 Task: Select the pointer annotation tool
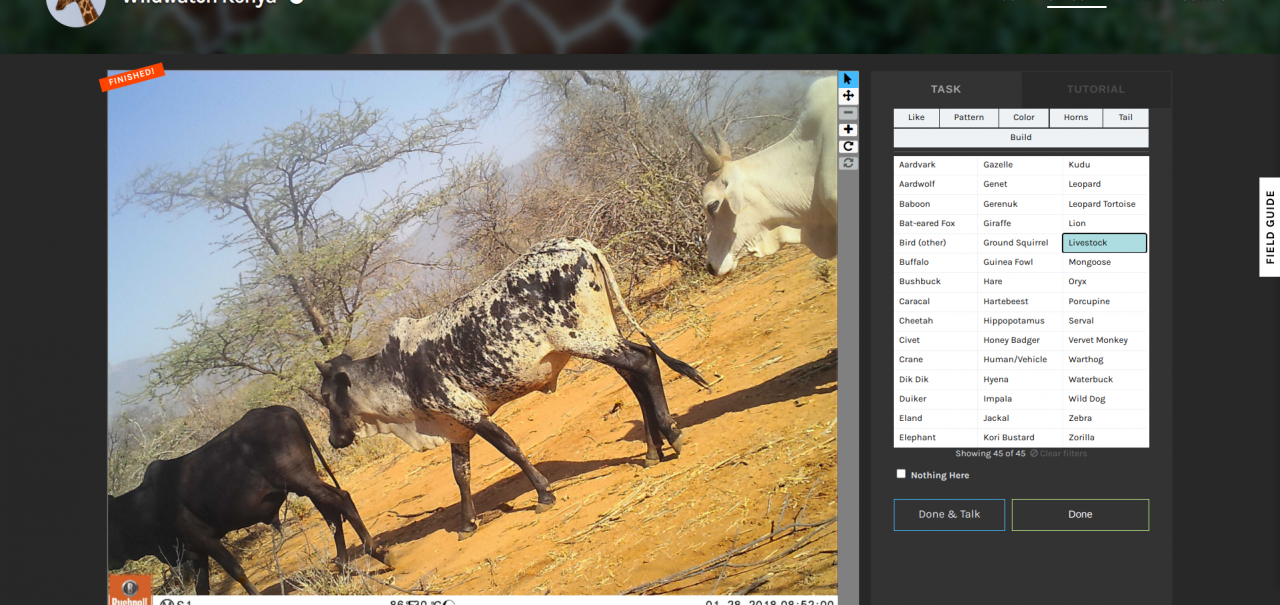point(848,79)
